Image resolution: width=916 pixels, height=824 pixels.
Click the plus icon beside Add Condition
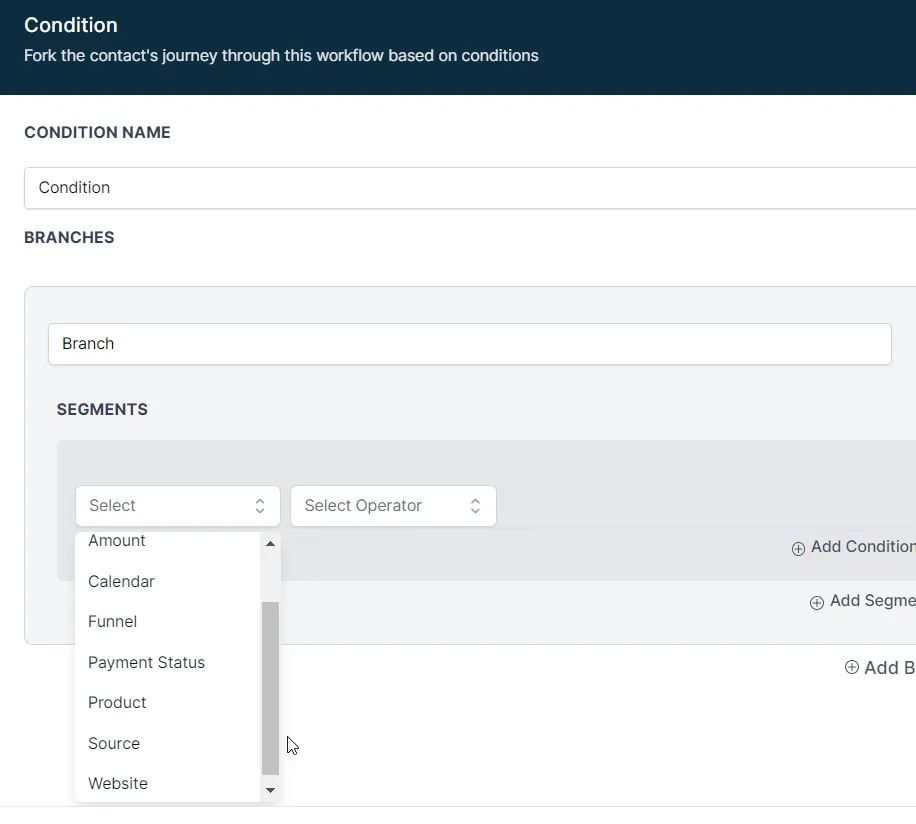[798, 548]
